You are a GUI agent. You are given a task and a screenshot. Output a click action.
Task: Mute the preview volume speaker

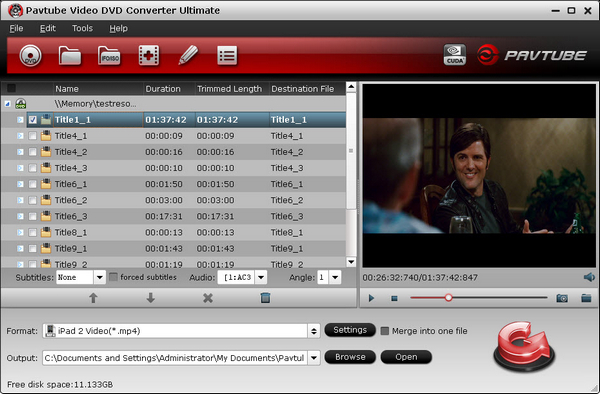[x=589, y=277]
